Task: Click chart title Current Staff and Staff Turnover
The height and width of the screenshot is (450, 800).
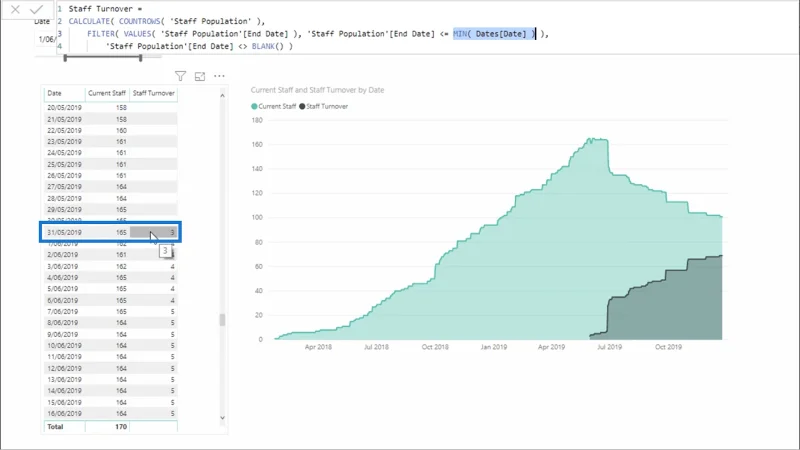Action: 317,90
